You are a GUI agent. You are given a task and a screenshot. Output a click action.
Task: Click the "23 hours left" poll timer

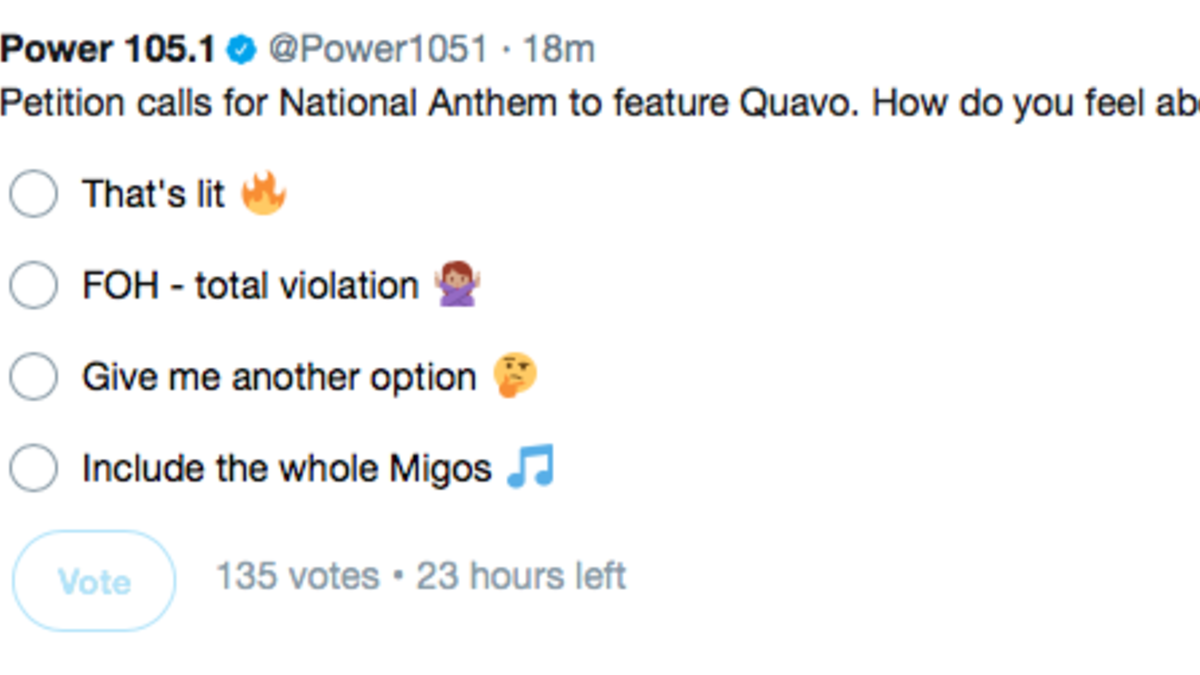(521, 577)
